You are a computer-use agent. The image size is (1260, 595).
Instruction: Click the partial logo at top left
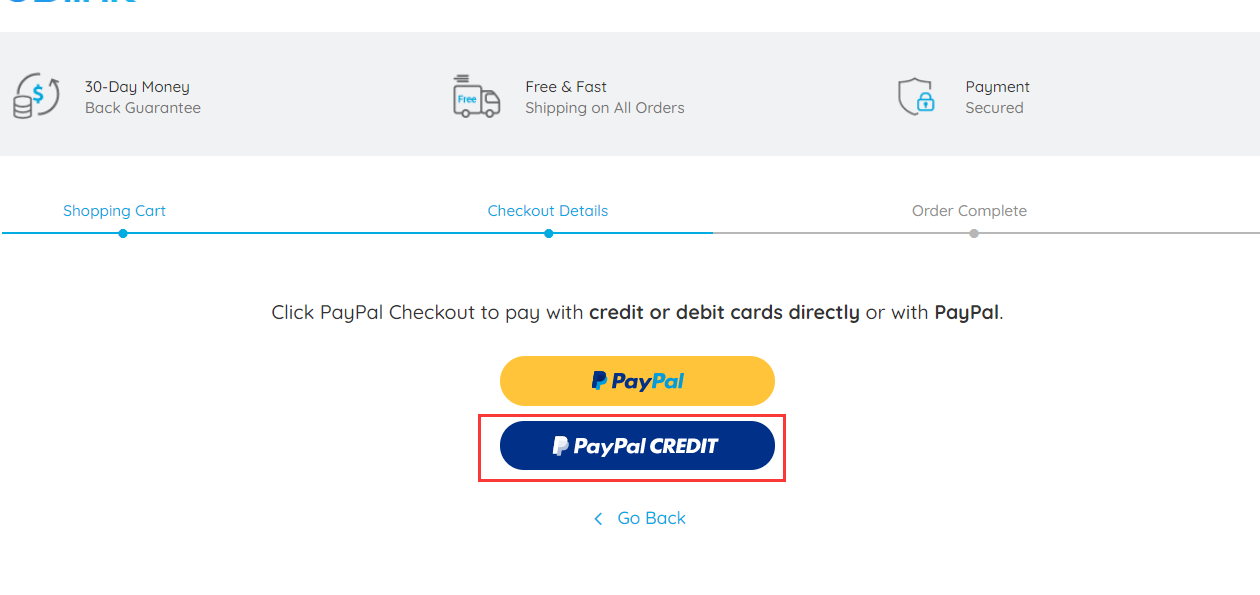pyautogui.click(x=68, y=2)
